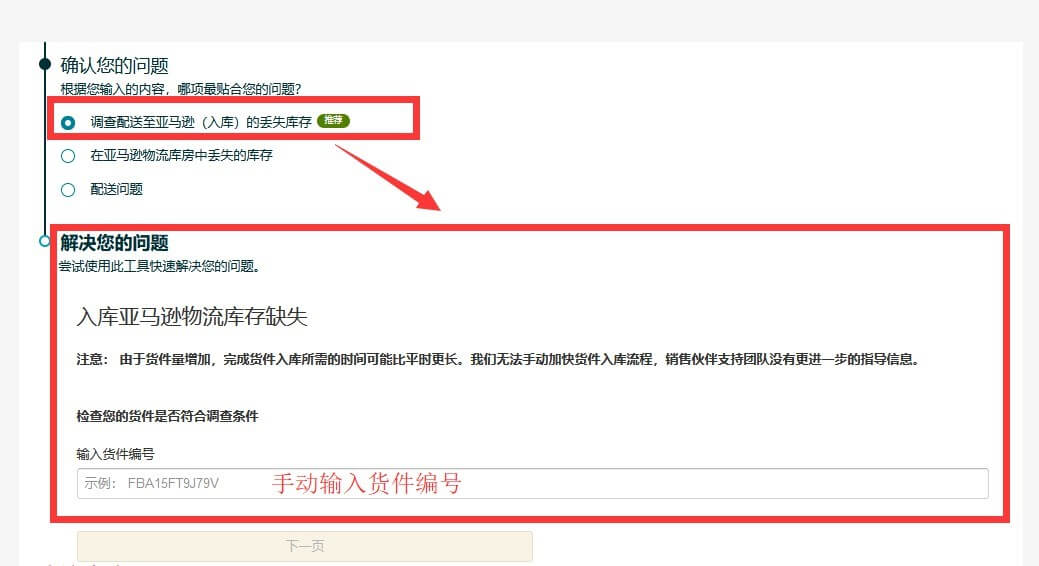Click the 检查您的货件是否符合调查条件 subheading
The width and height of the screenshot is (1039, 566).
click(167, 416)
